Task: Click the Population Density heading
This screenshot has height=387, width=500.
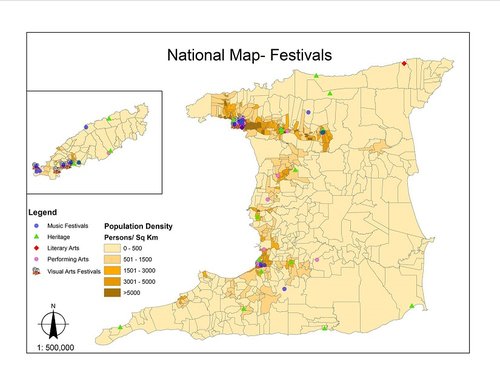Action: pyautogui.click(x=138, y=226)
